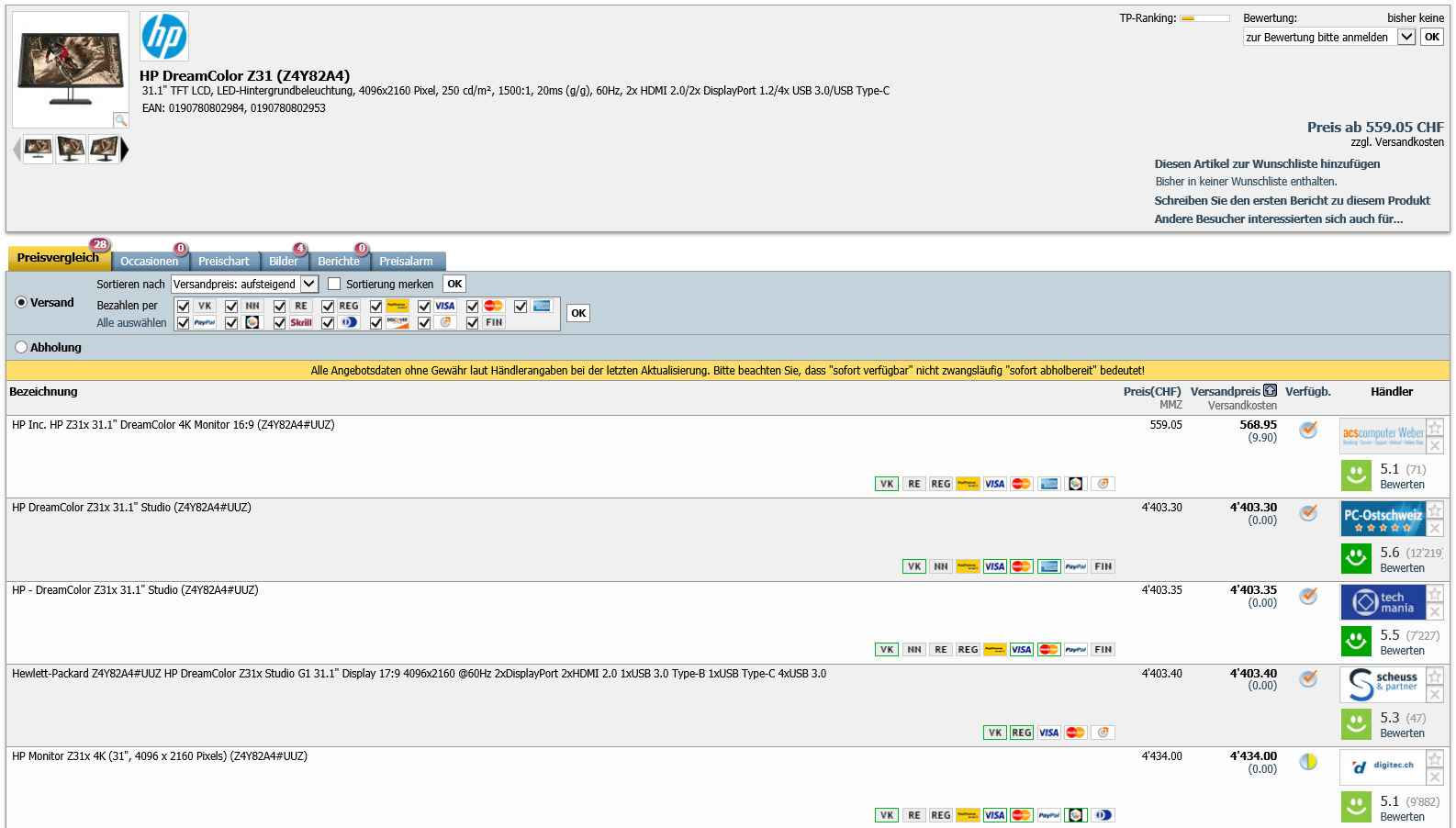Click the HP brand logo
The image size is (1456, 828).
164,37
